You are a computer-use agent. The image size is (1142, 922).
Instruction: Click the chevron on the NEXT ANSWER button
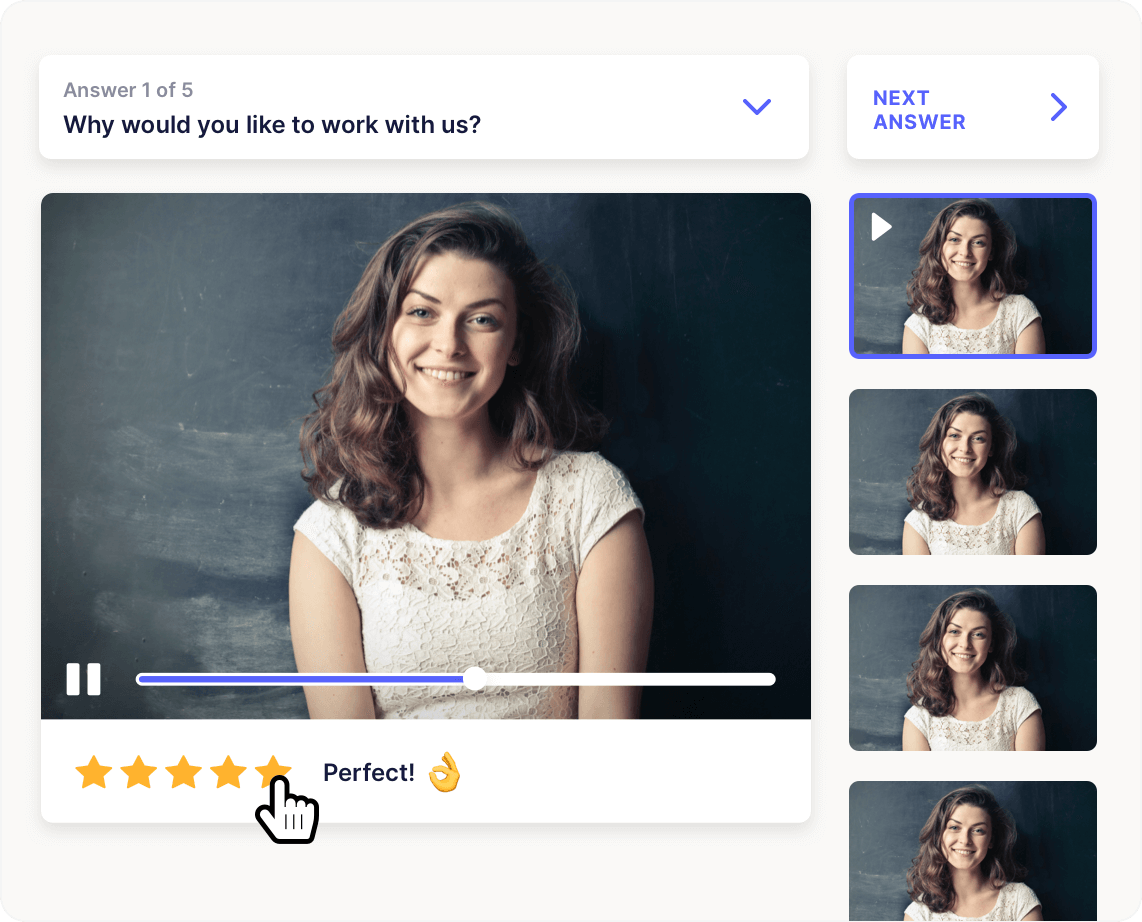[x=1058, y=106]
